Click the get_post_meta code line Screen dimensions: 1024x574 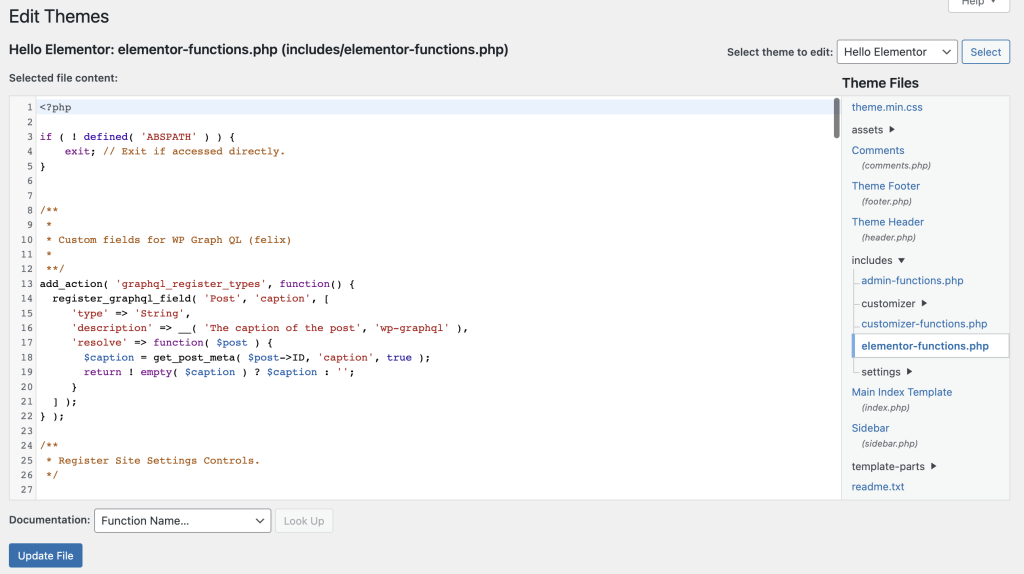click(257, 357)
